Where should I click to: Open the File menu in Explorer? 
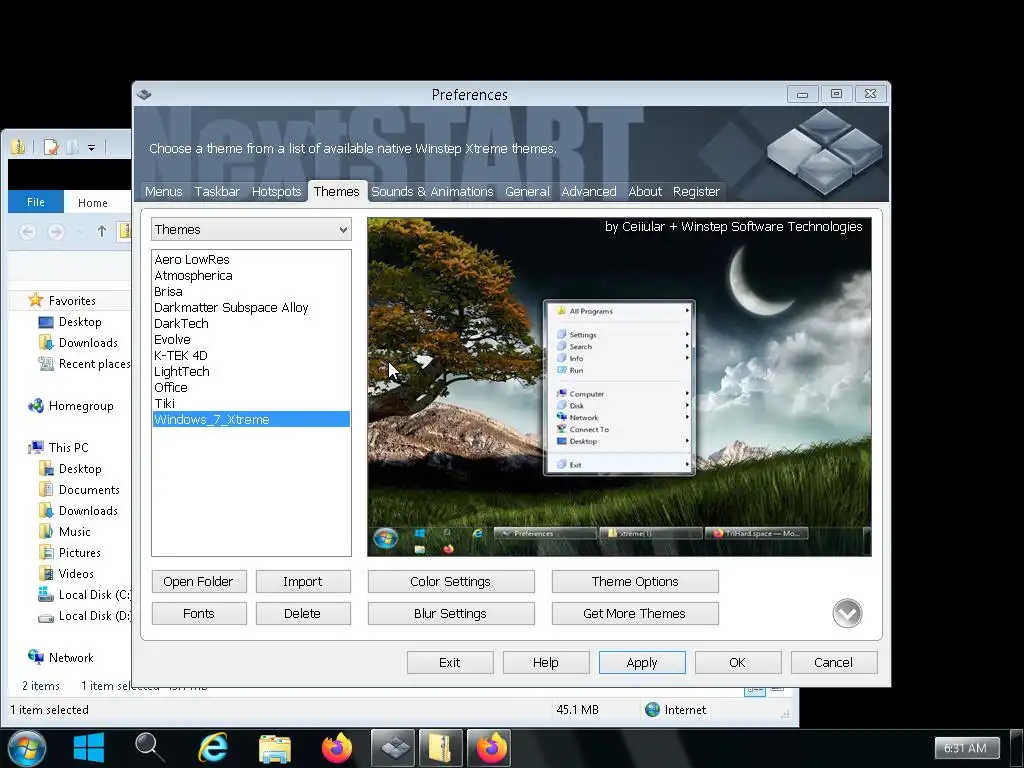[x=36, y=202]
